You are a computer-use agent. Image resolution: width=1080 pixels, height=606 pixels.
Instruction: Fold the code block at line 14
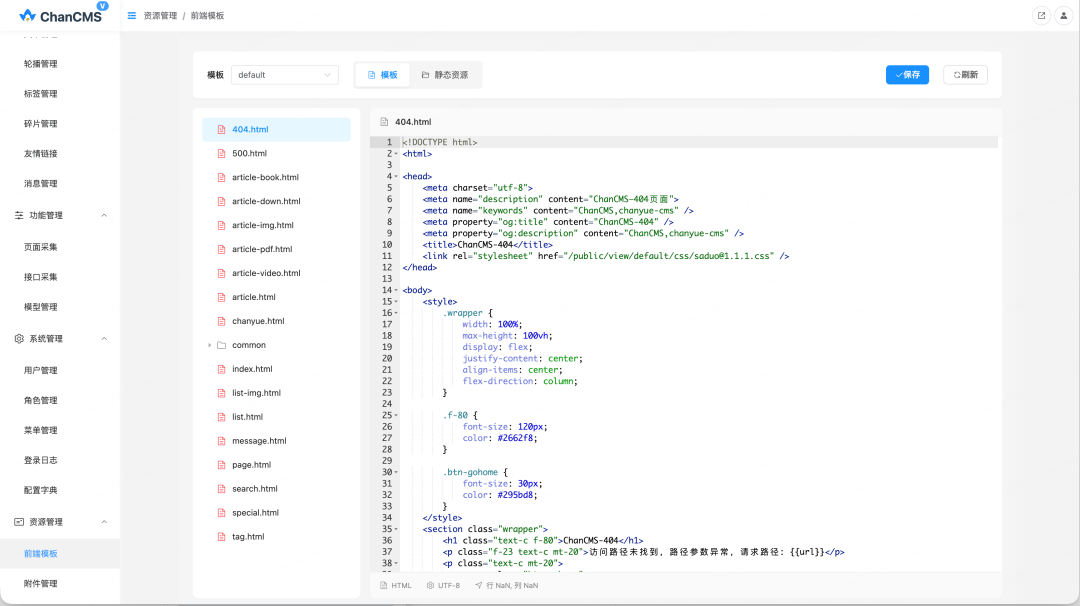[x=397, y=290]
